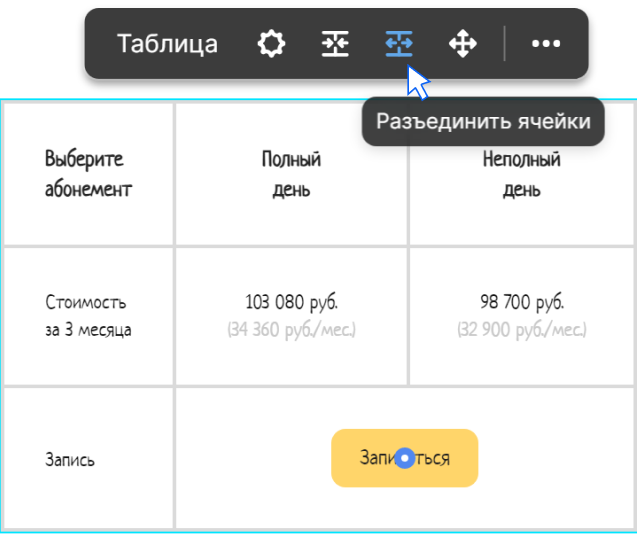Select the move table arrows icon
This screenshot has width=637, height=534.
tap(463, 43)
